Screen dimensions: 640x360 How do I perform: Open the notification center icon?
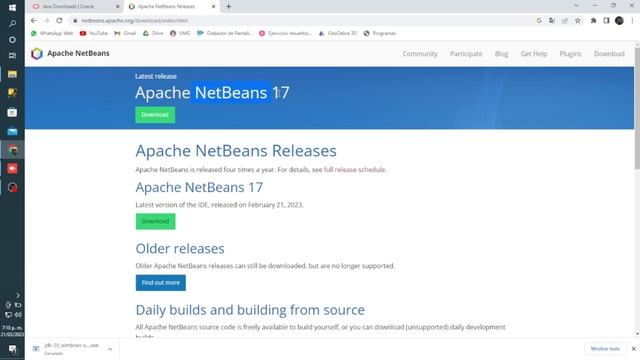(12, 349)
